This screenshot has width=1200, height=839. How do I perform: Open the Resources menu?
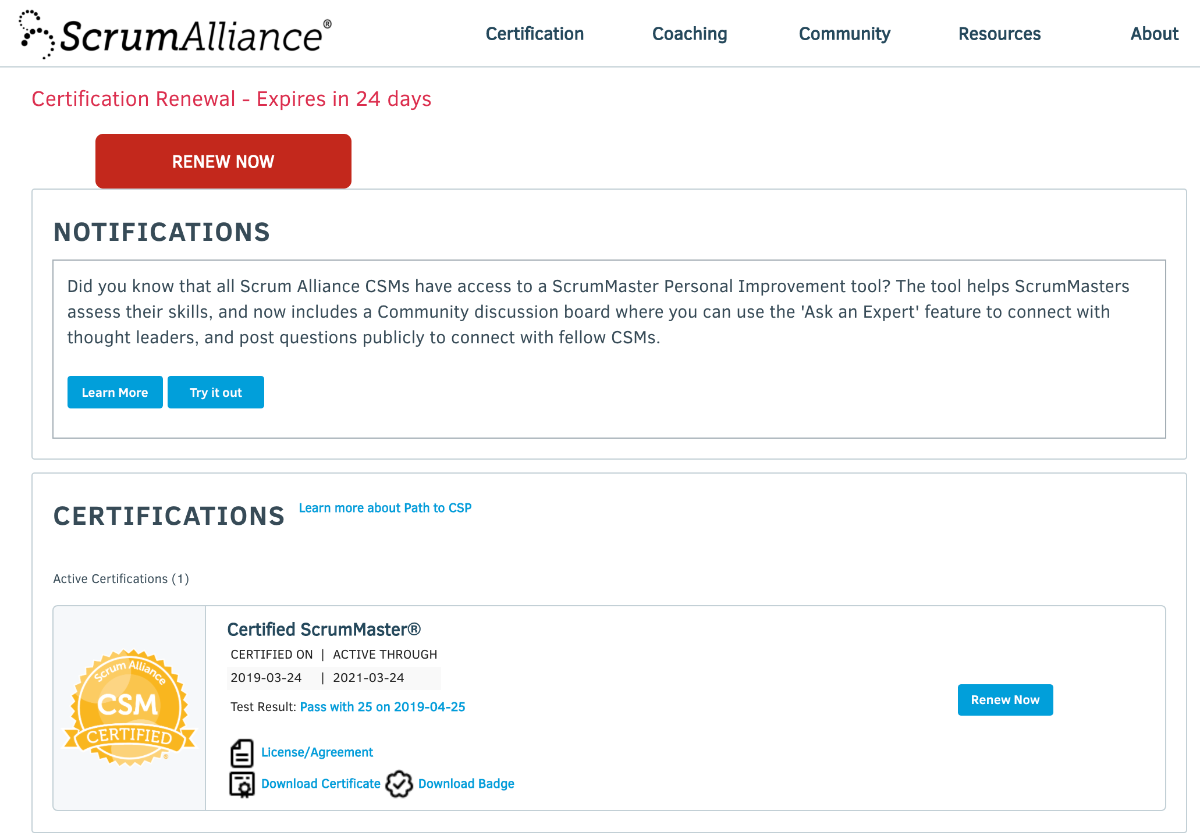(999, 34)
